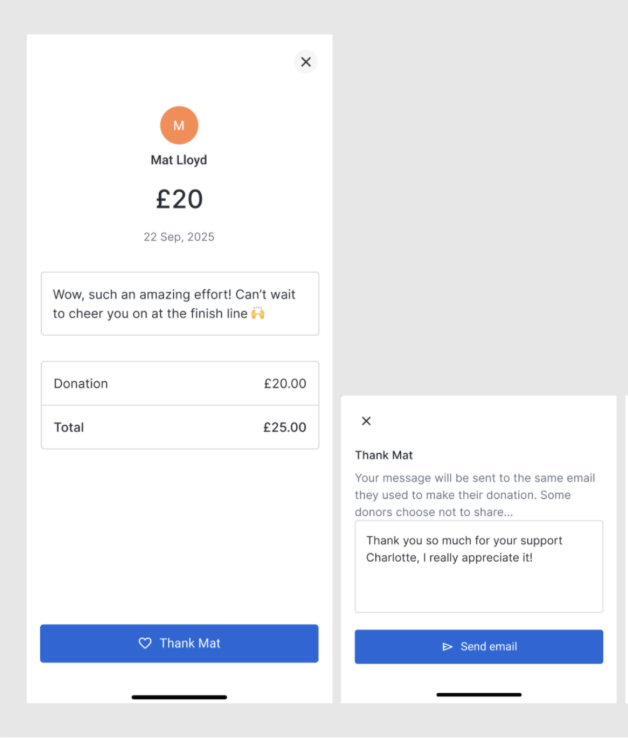
Task: Click the email notice text under Thank Mat
Action: point(477,495)
